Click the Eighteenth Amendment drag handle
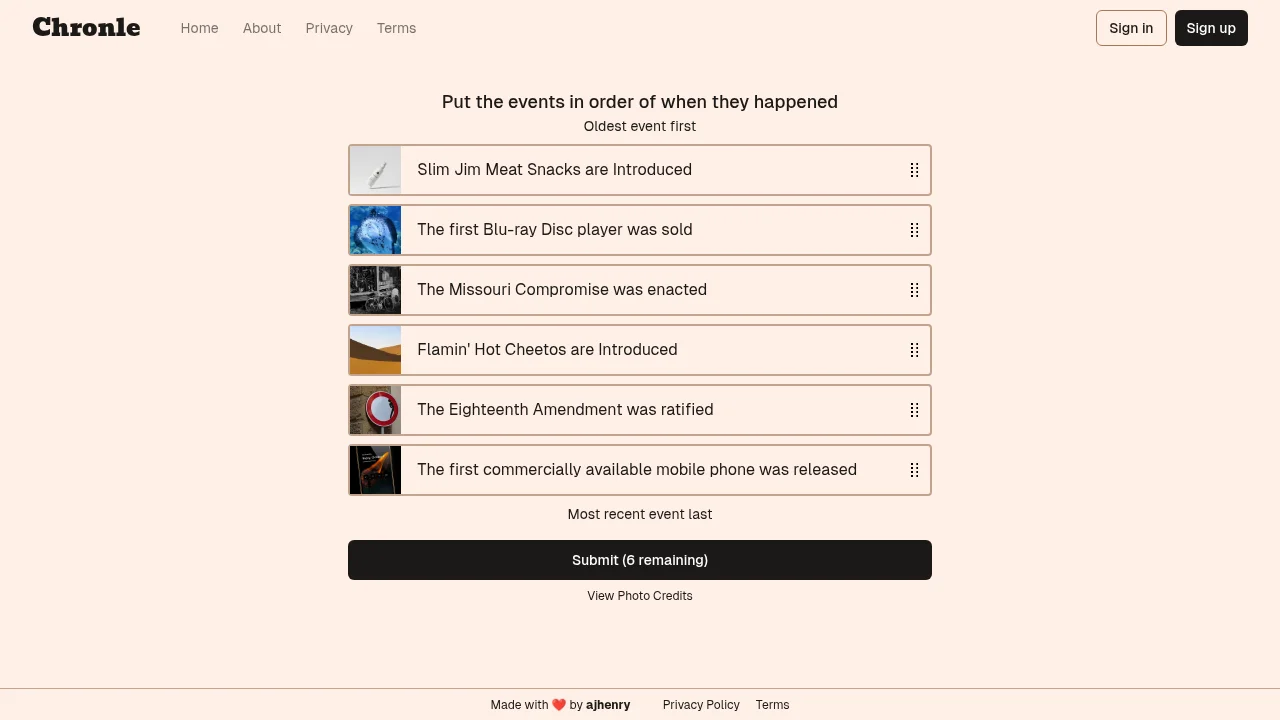Screen dimensions: 1280x720 point(914,410)
